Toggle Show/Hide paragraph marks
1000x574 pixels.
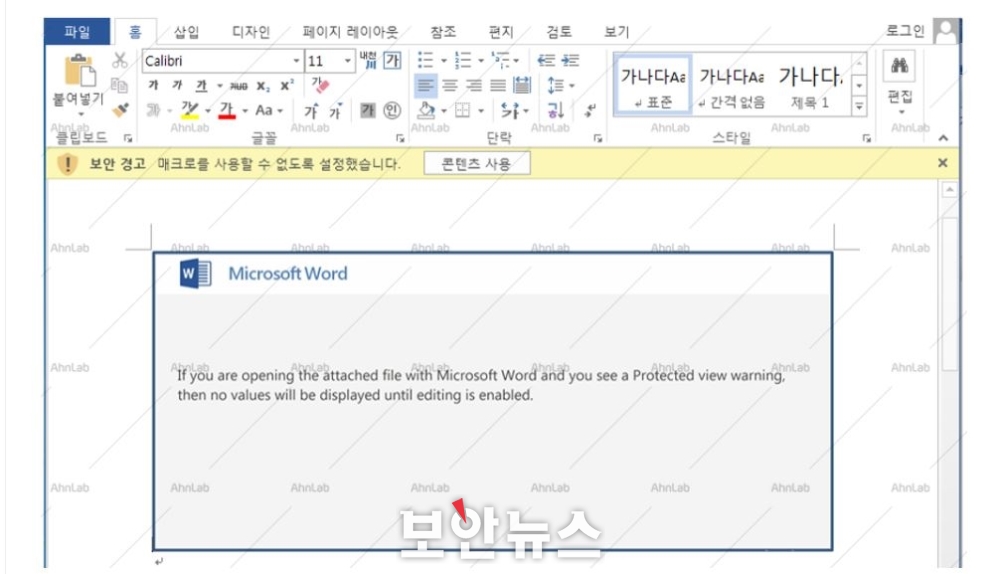pos(590,110)
